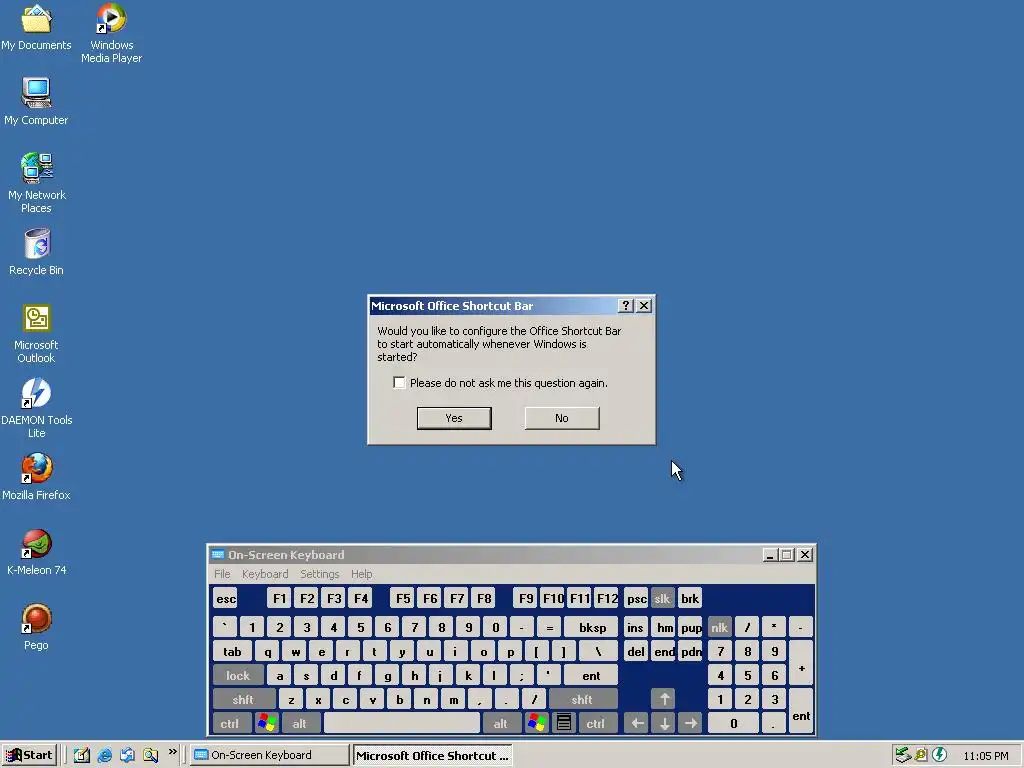1024x768 pixels.
Task: Toggle the right shft key
Action: click(x=583, y=699)
